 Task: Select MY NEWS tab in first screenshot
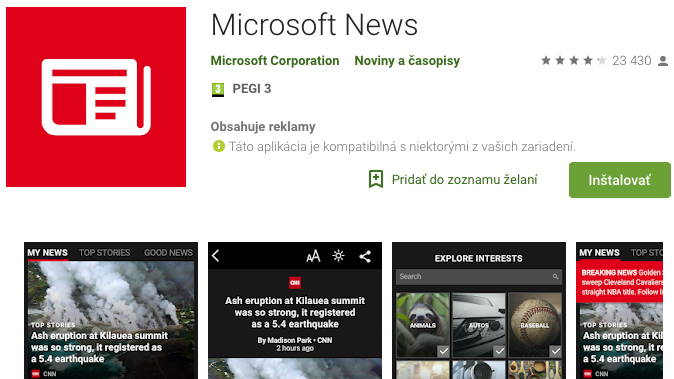[x=47, y=253]
